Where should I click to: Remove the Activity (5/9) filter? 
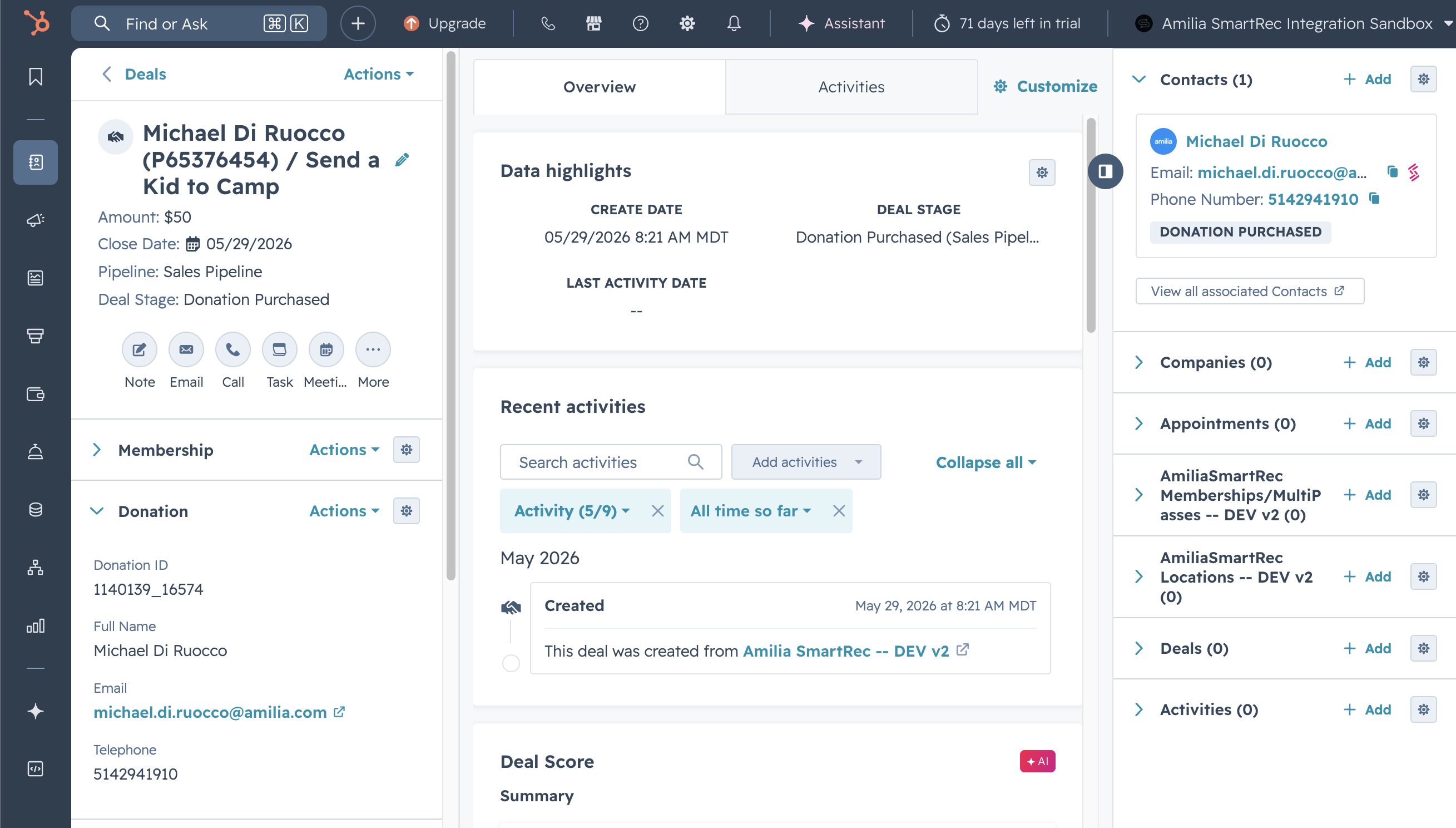(657, 511)
